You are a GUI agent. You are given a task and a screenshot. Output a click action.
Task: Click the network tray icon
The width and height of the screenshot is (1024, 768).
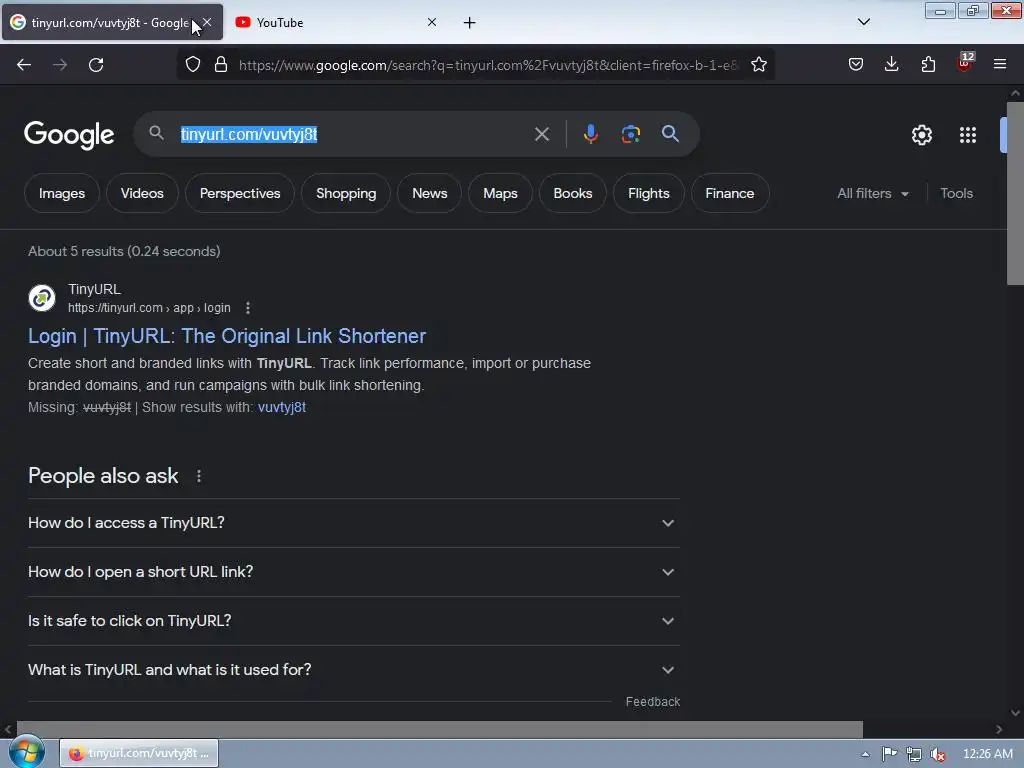pyautogui.click(x=914, y=754)
